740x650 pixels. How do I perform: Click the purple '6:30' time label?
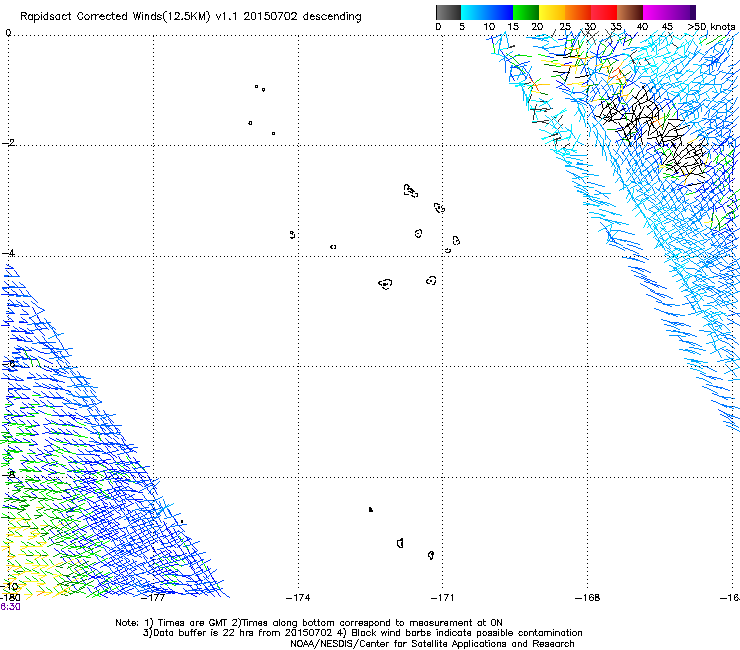(10, 607)
